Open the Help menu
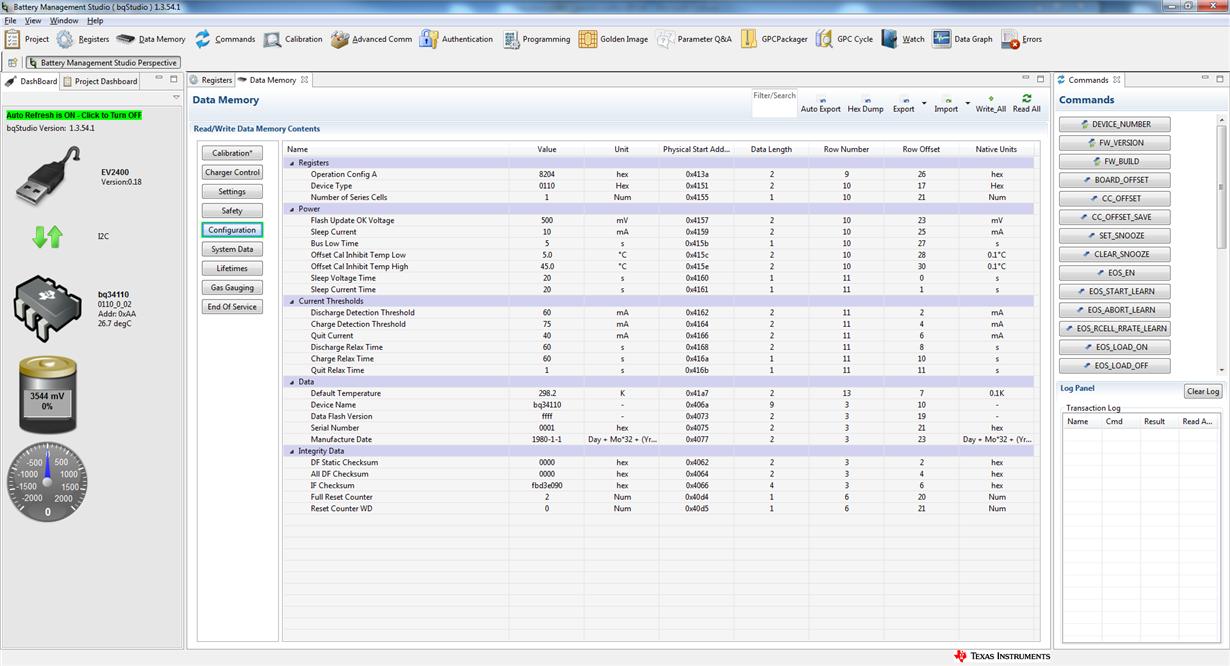The height and width of the screenshot is (666, 1230). coord(95,20)
